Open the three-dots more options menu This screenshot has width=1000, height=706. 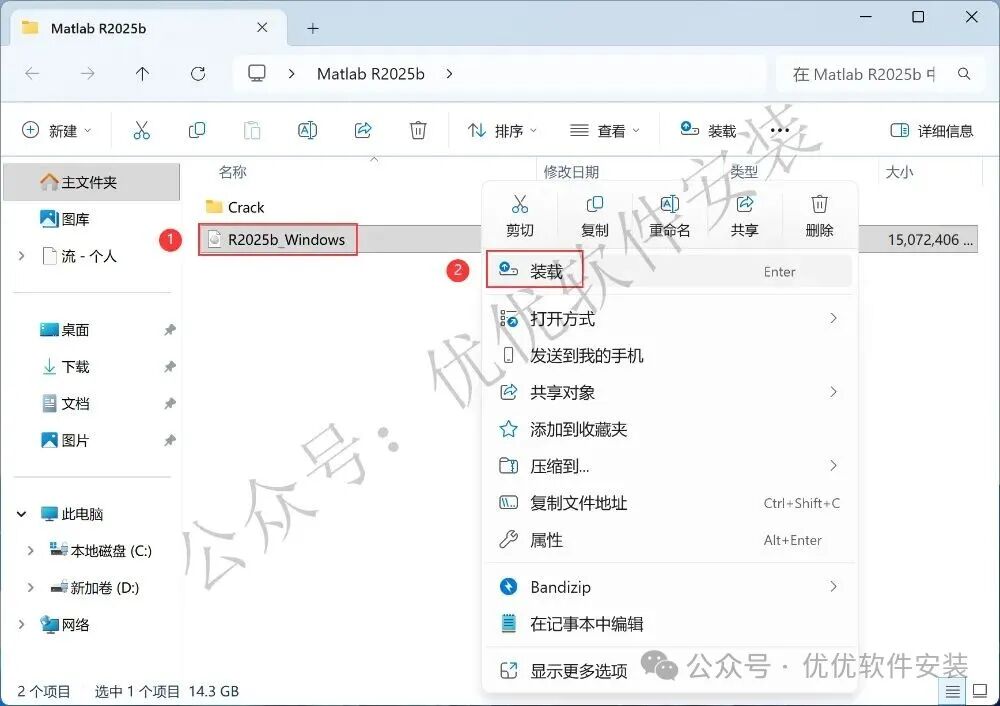point(780,131)
